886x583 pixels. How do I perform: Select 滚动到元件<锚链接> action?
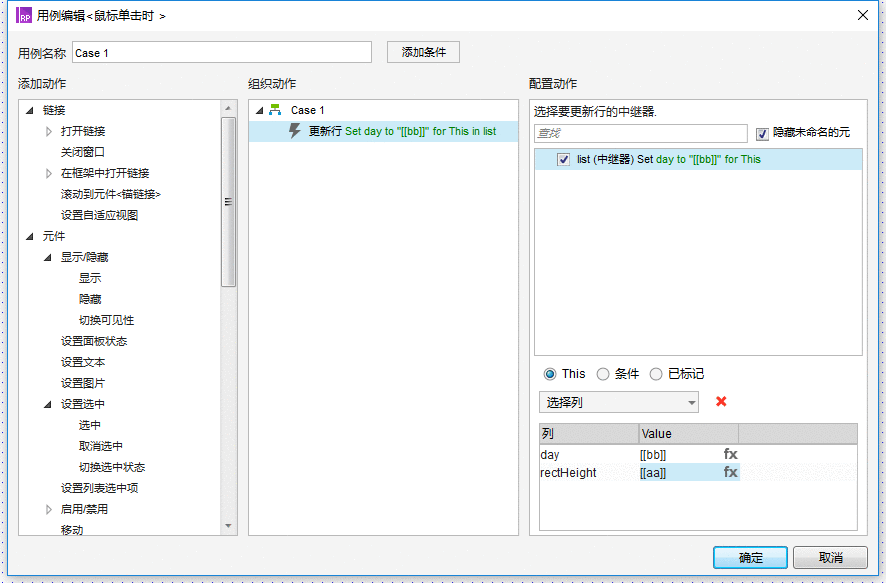click(x=111, y=194)
